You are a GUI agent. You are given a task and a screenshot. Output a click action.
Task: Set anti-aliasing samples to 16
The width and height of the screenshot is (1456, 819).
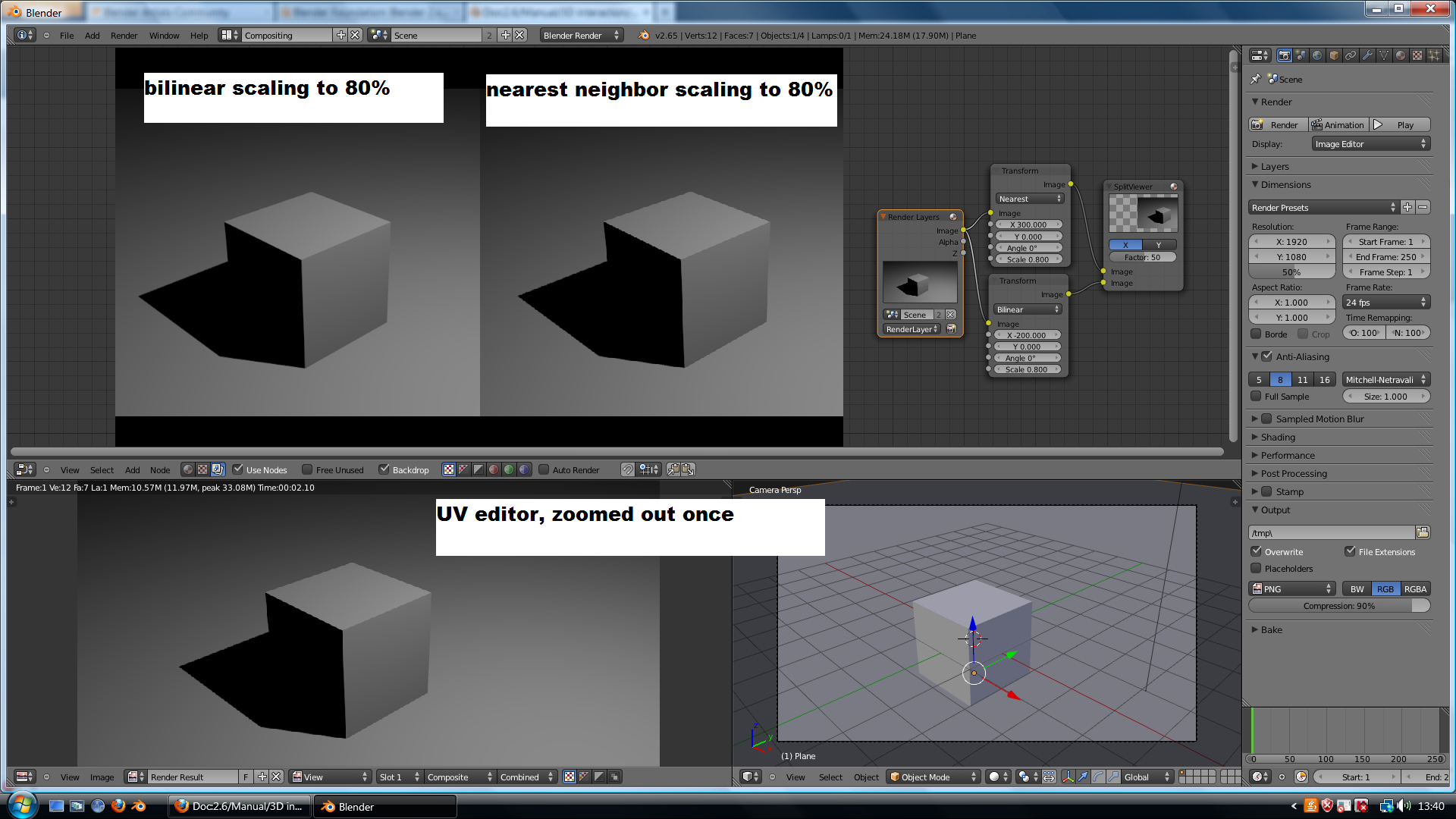(1324, 379)
